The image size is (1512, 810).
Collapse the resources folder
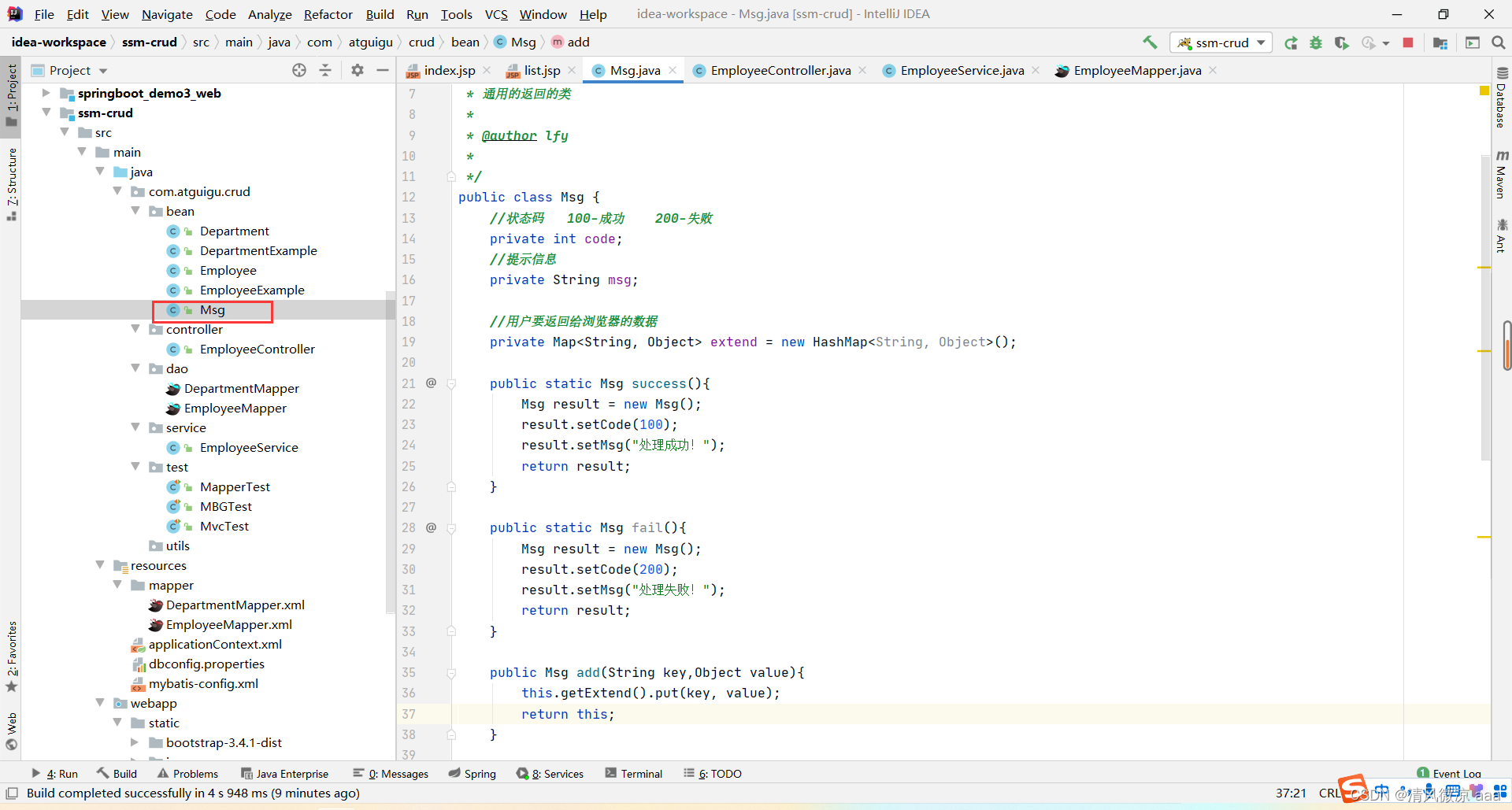pos(100,565)
